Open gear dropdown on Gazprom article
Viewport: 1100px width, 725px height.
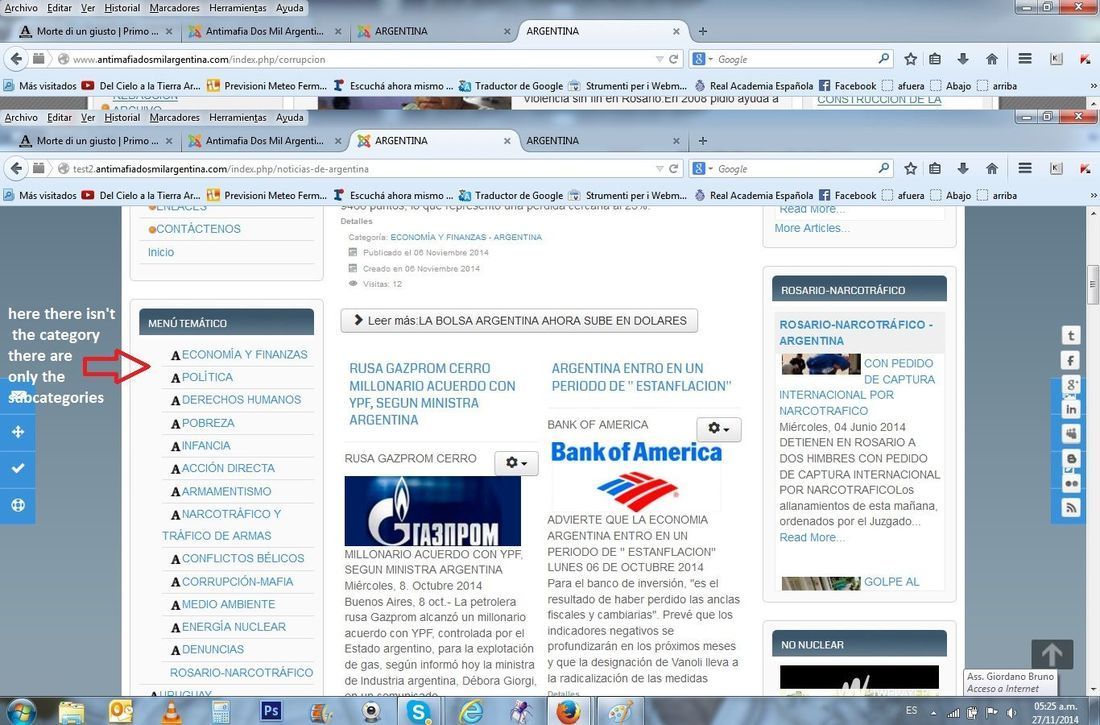pos(516,463)
